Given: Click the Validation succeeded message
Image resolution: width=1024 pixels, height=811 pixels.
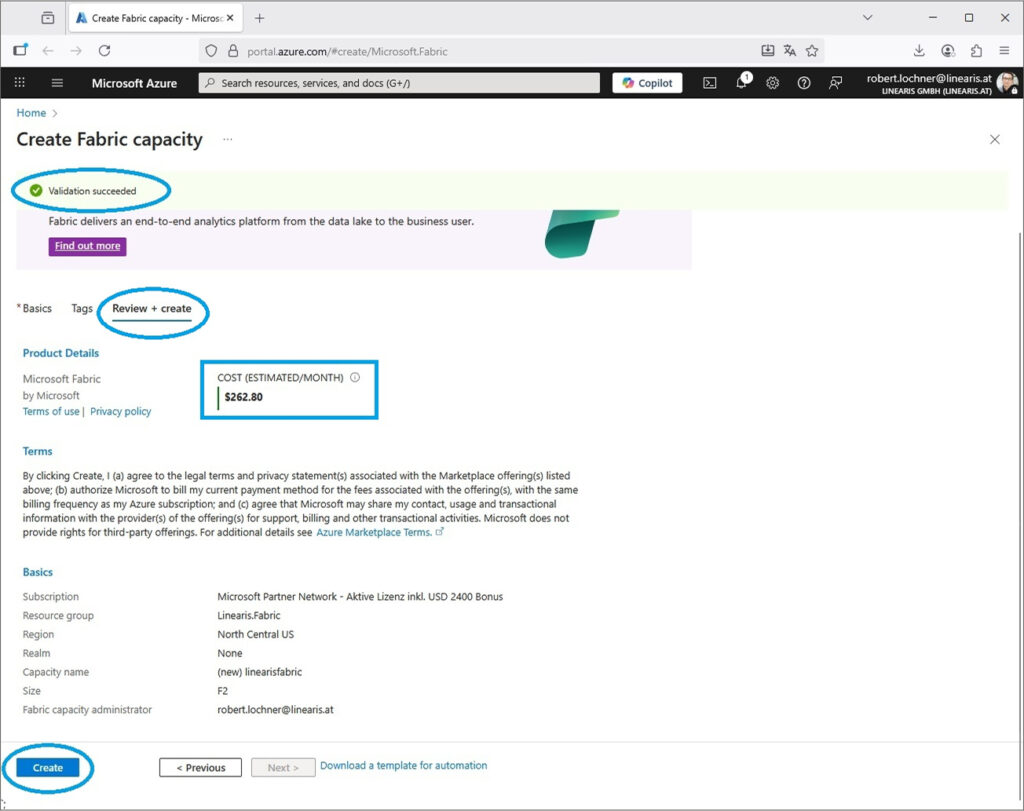Looking at the screenshot, I should (92, 191).
